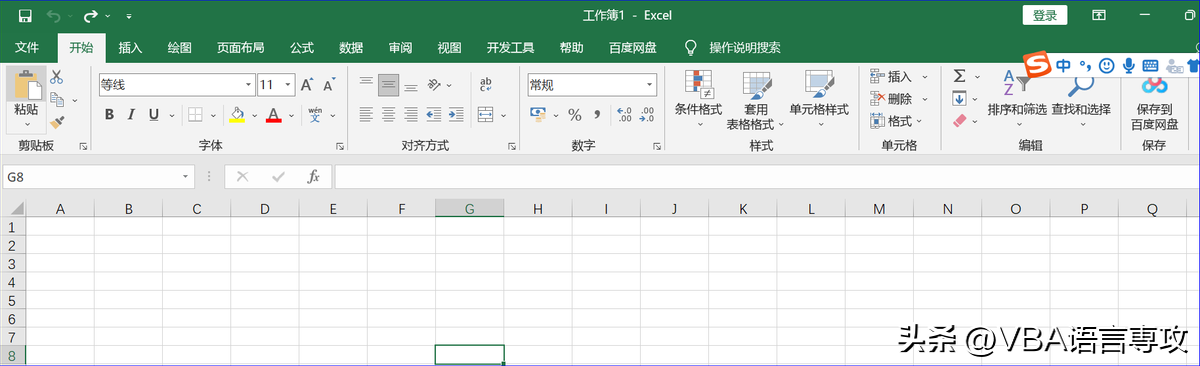Select the Format Painter brush
Image resolution: width=1200 pixels, height=366 pixels.
coord(57,121)
